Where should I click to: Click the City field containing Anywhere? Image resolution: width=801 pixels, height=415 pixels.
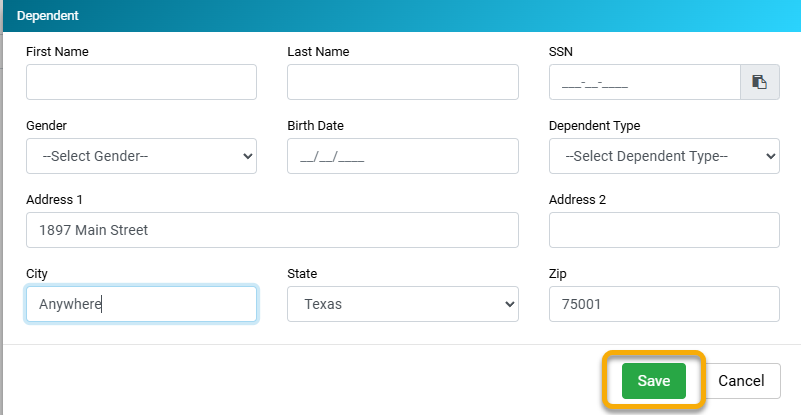141,304
